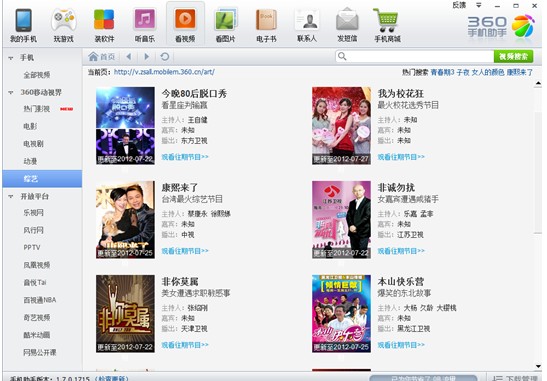The height and width of the screenshot is (381, 547).
Task: Refresh the current video page
Action: (x=165, y=57)
